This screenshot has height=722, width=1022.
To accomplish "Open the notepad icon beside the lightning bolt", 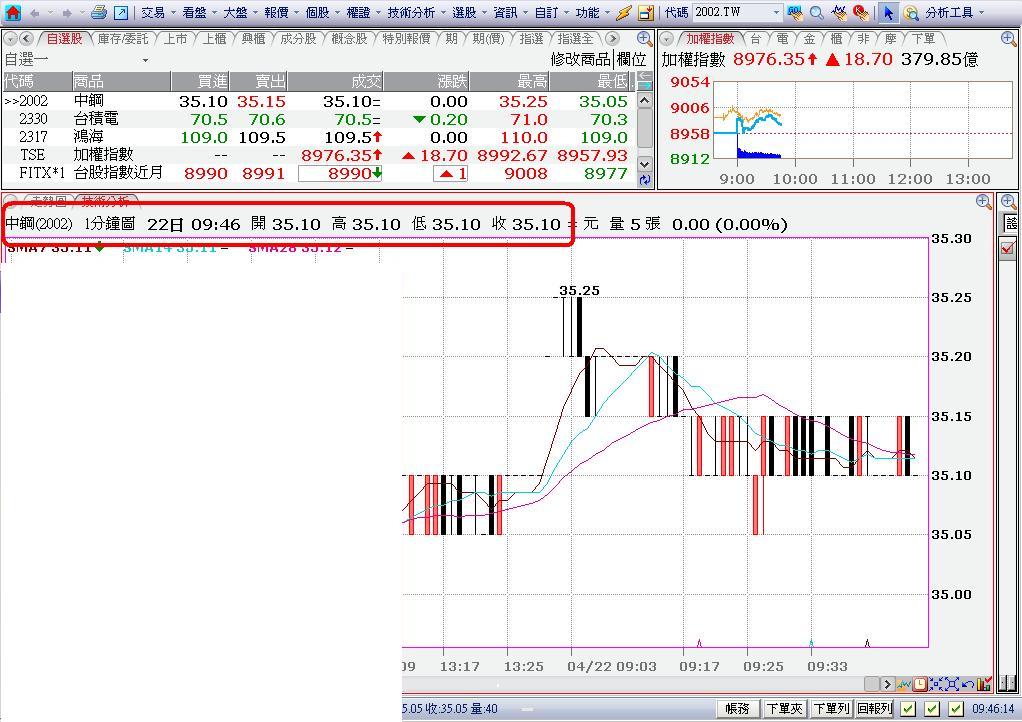I will [x=646, y=12].
